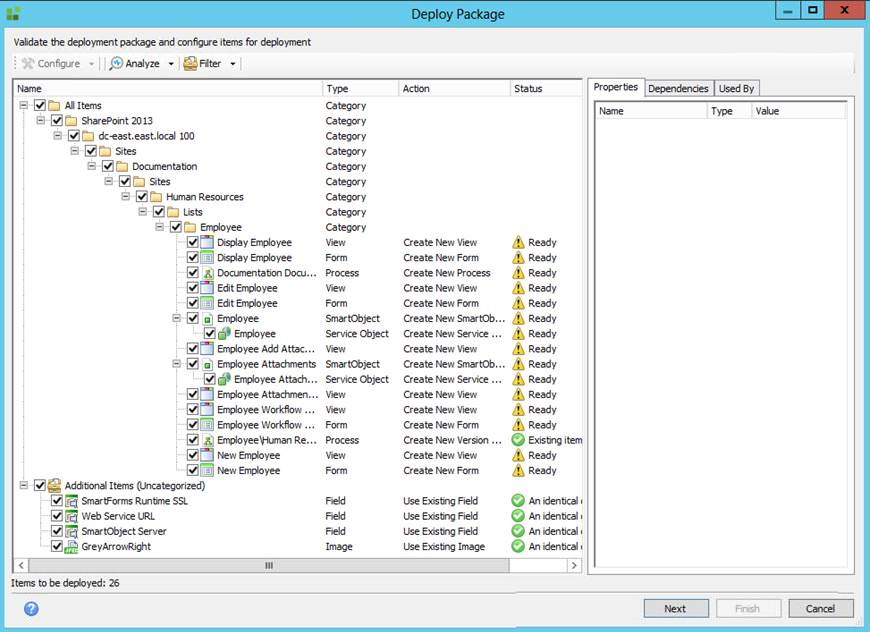The width and height of the screenshot is (870, 632).
Task: Open the Filter dropdown arrow
Action: pyautogui.click(x=233, y=64)
